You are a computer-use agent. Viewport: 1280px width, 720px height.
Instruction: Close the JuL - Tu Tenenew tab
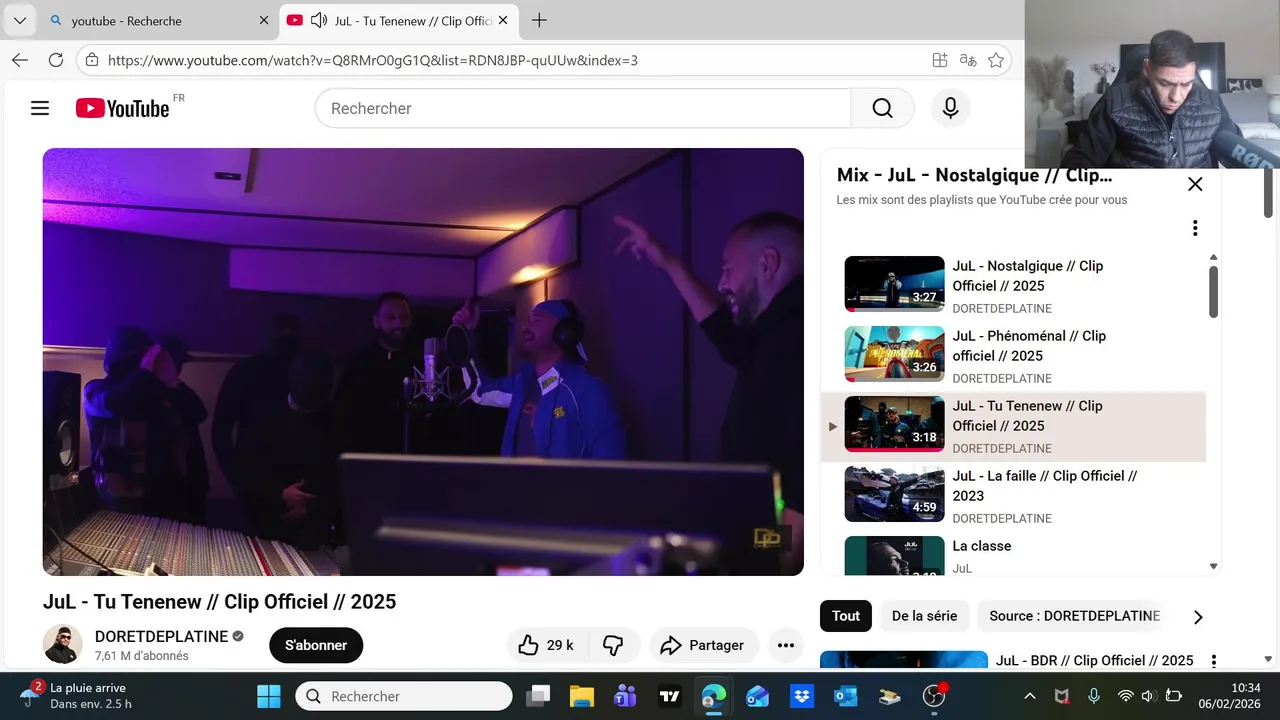click(502, 20)
